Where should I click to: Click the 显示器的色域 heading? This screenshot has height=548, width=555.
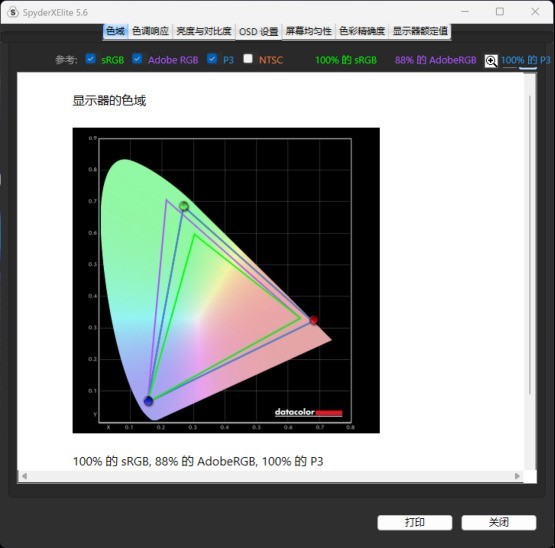coord(109,101)
